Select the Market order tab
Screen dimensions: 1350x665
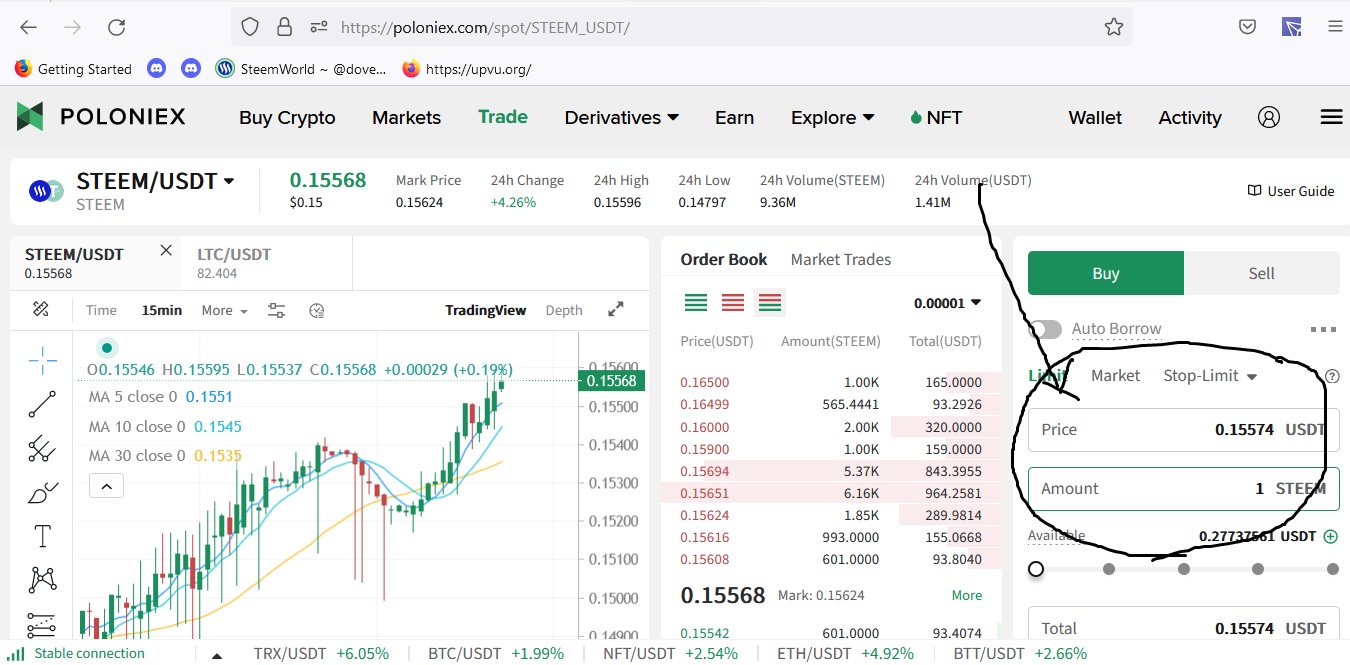1116,376
